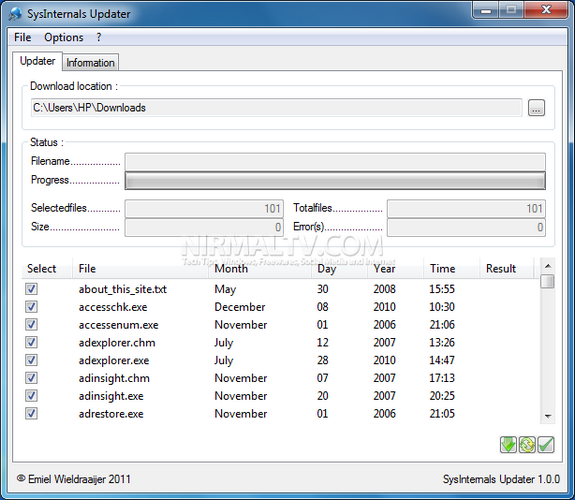Click the file list scrollbar up arrow

548,266
